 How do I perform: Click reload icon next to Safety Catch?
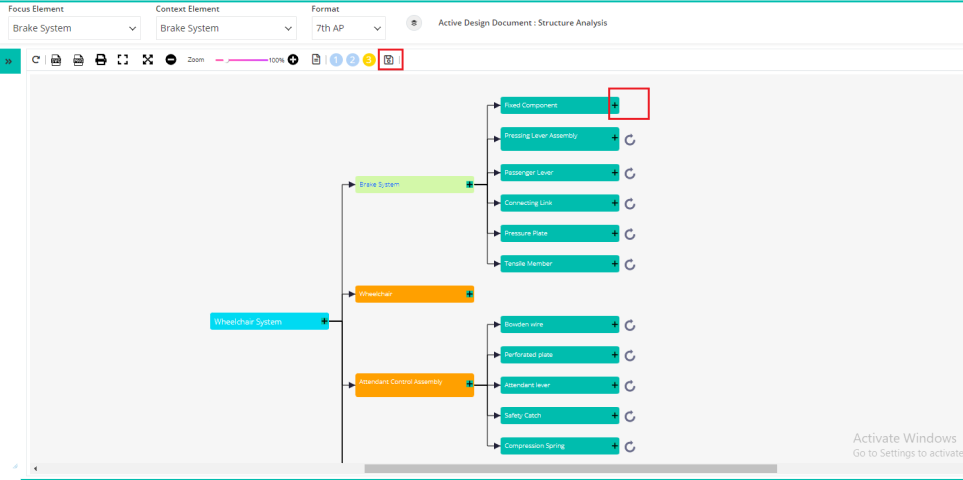tap(630, 417)
